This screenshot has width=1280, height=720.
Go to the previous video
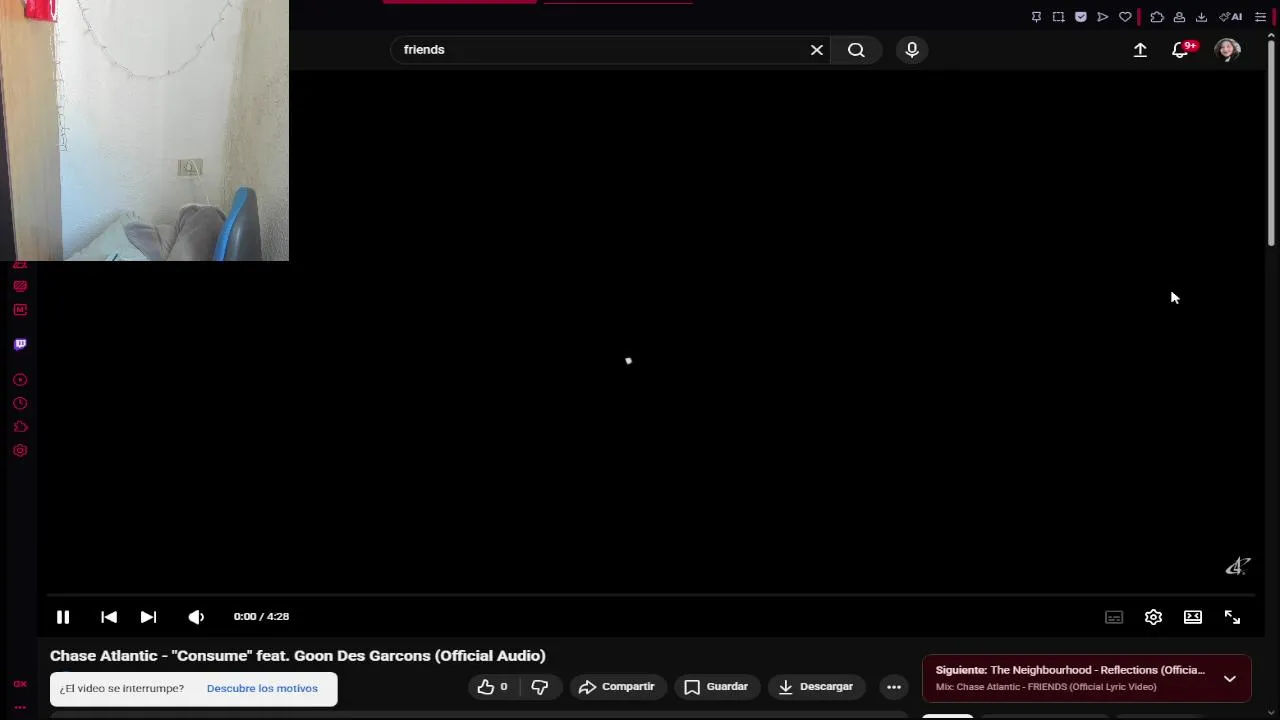(109, 617)
